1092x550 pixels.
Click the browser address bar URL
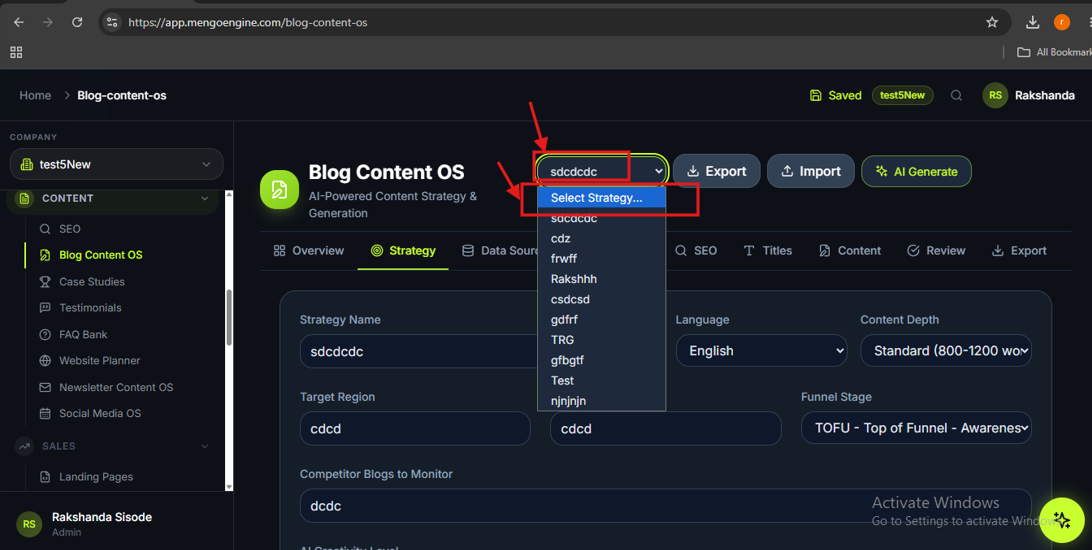247,22
